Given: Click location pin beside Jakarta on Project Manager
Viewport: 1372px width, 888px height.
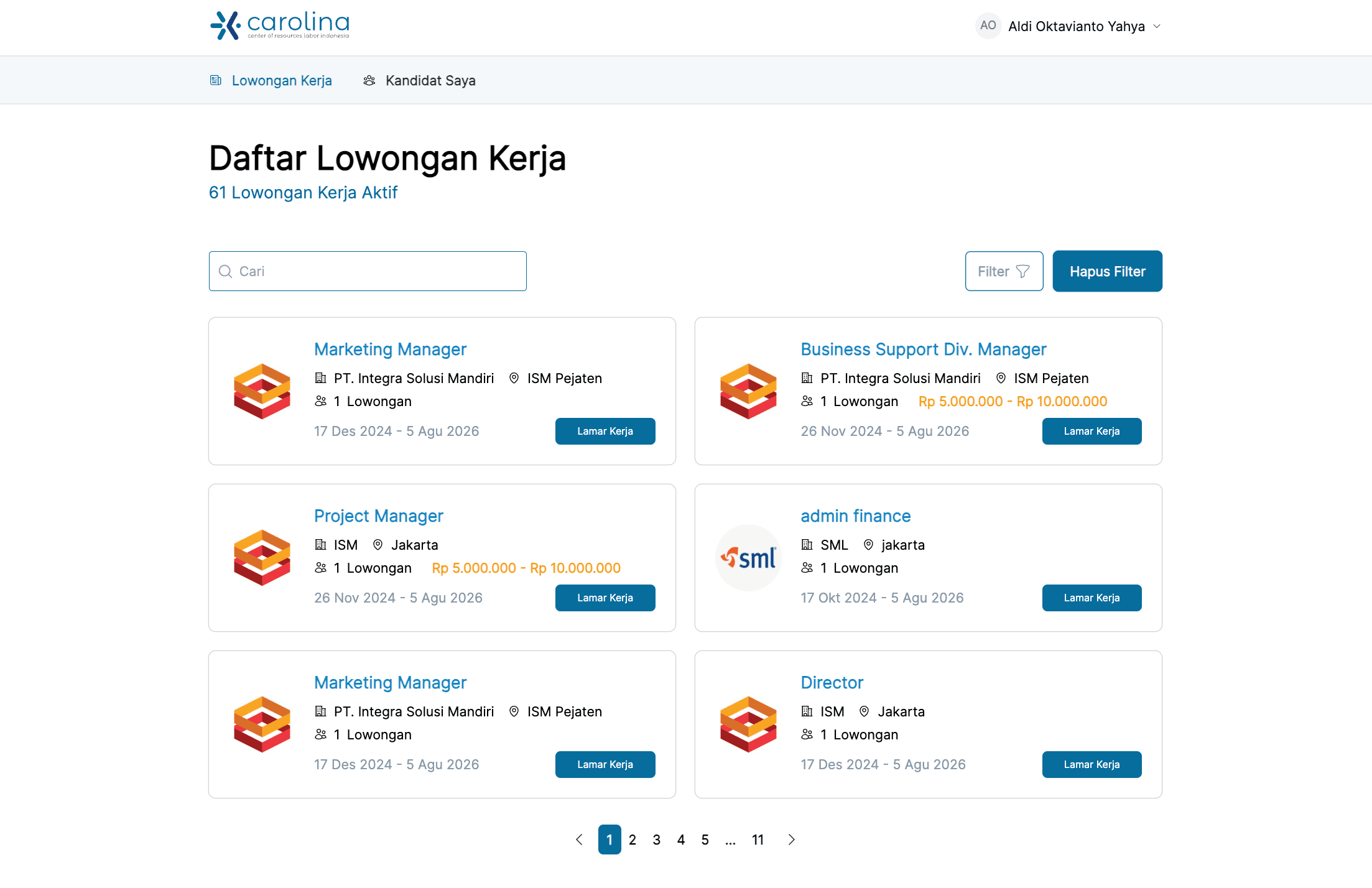Looking at the screenshot, I should tap(378, 545).
